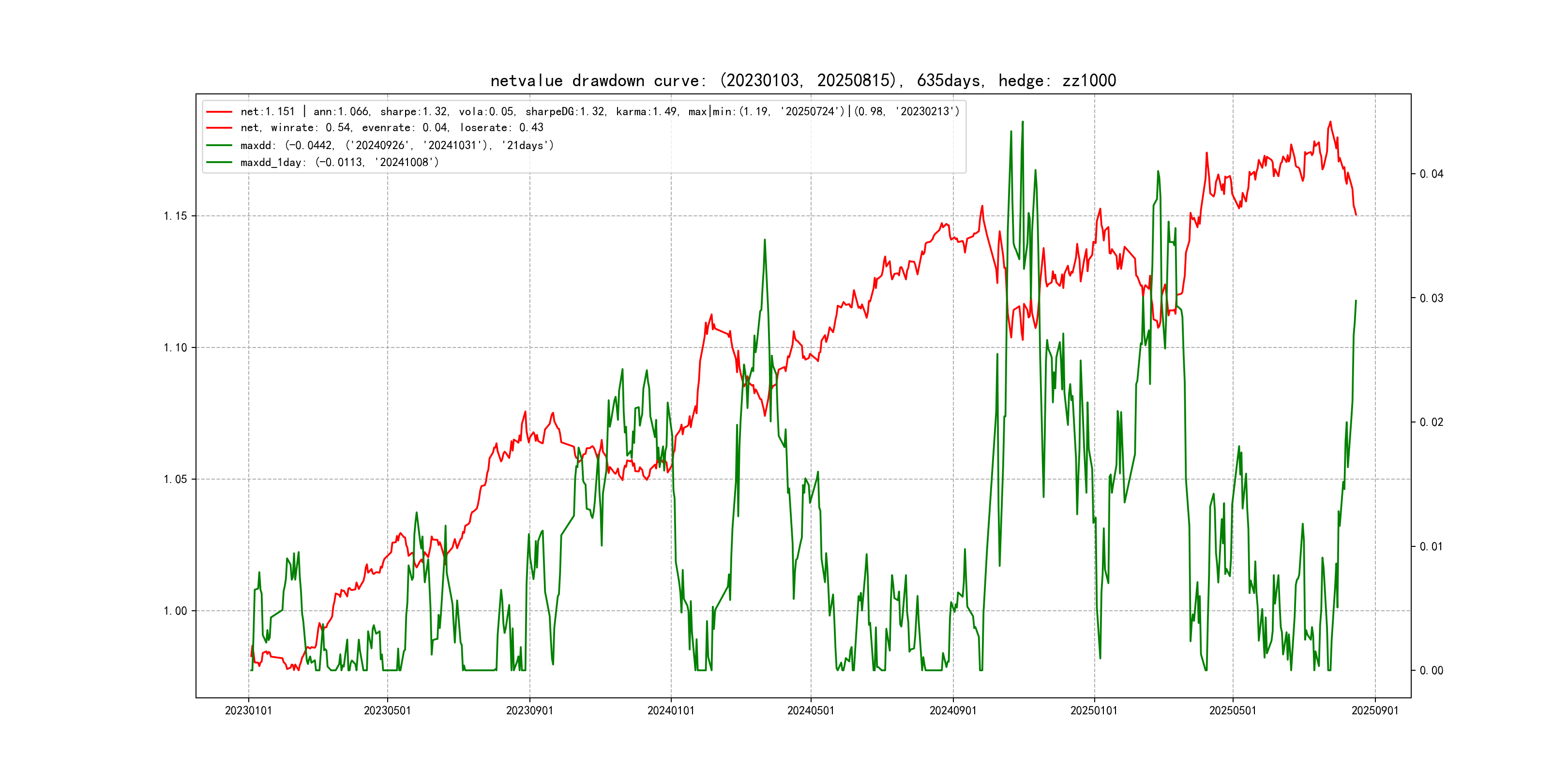Click the red swatch beside net:1.151 legend entry

click(219, 112)
